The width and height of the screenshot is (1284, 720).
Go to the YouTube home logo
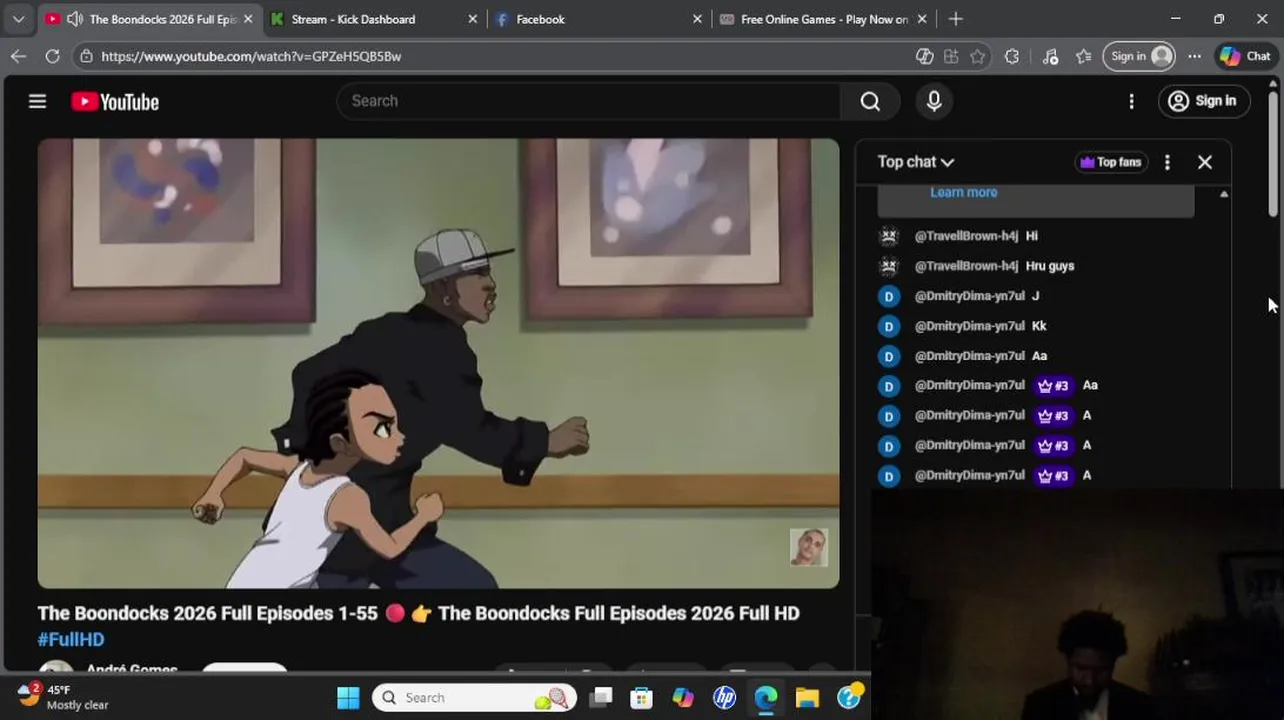[115, 101]
